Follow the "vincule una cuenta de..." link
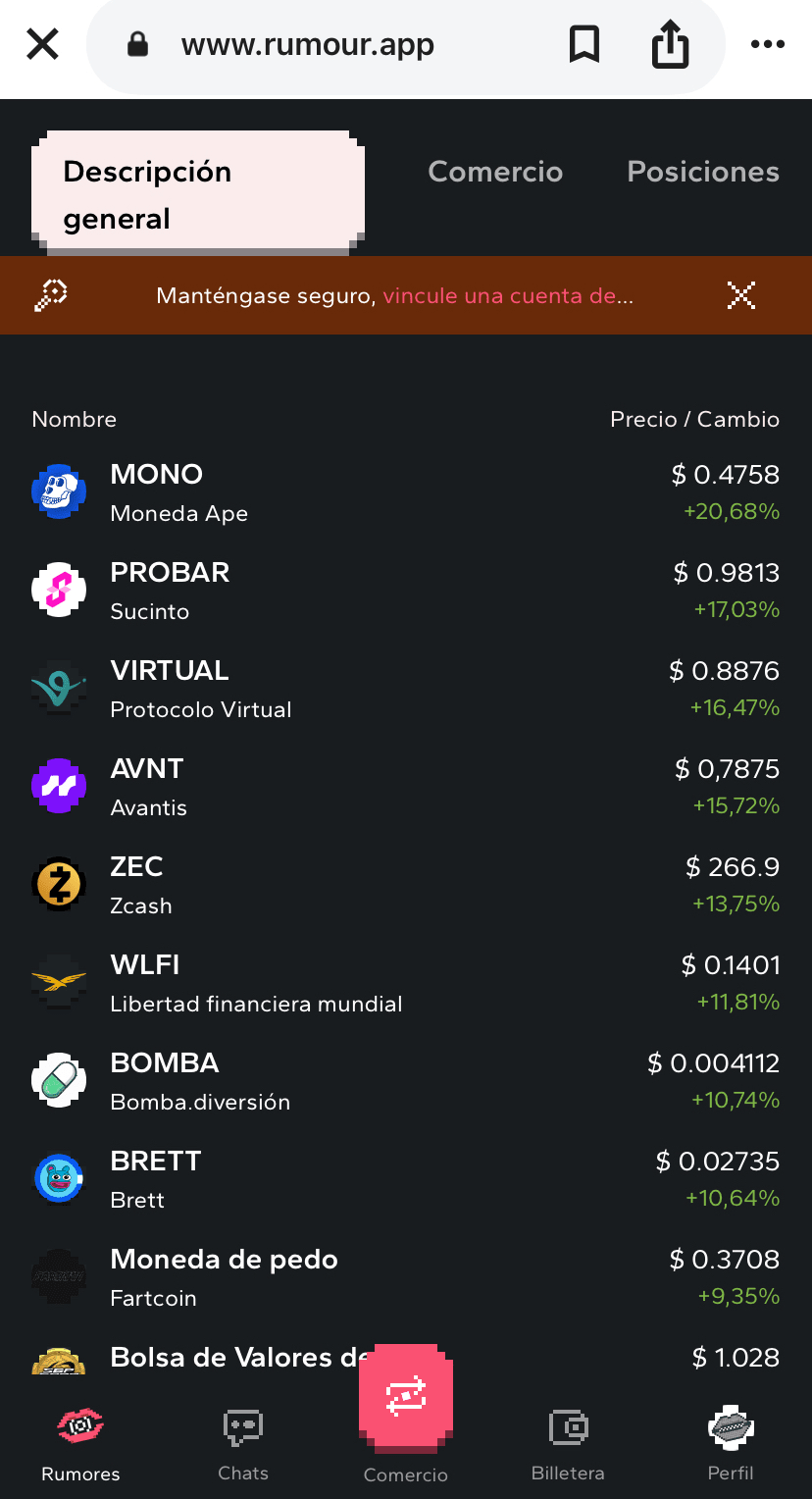This screenshot has width=812, height=1499. pos(507,296)
